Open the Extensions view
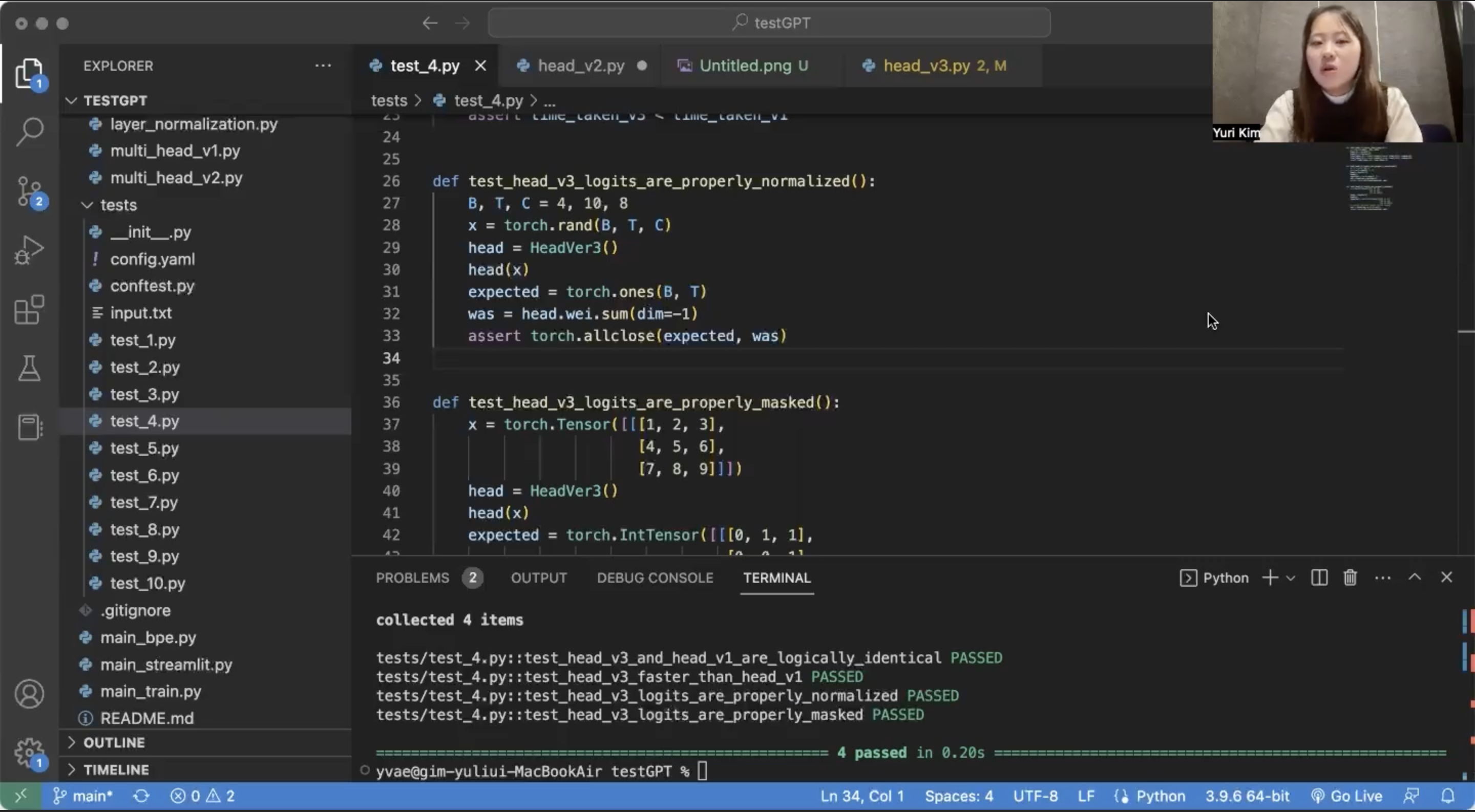Screen dimensions: 1475x812 click(x=29, y=310)
